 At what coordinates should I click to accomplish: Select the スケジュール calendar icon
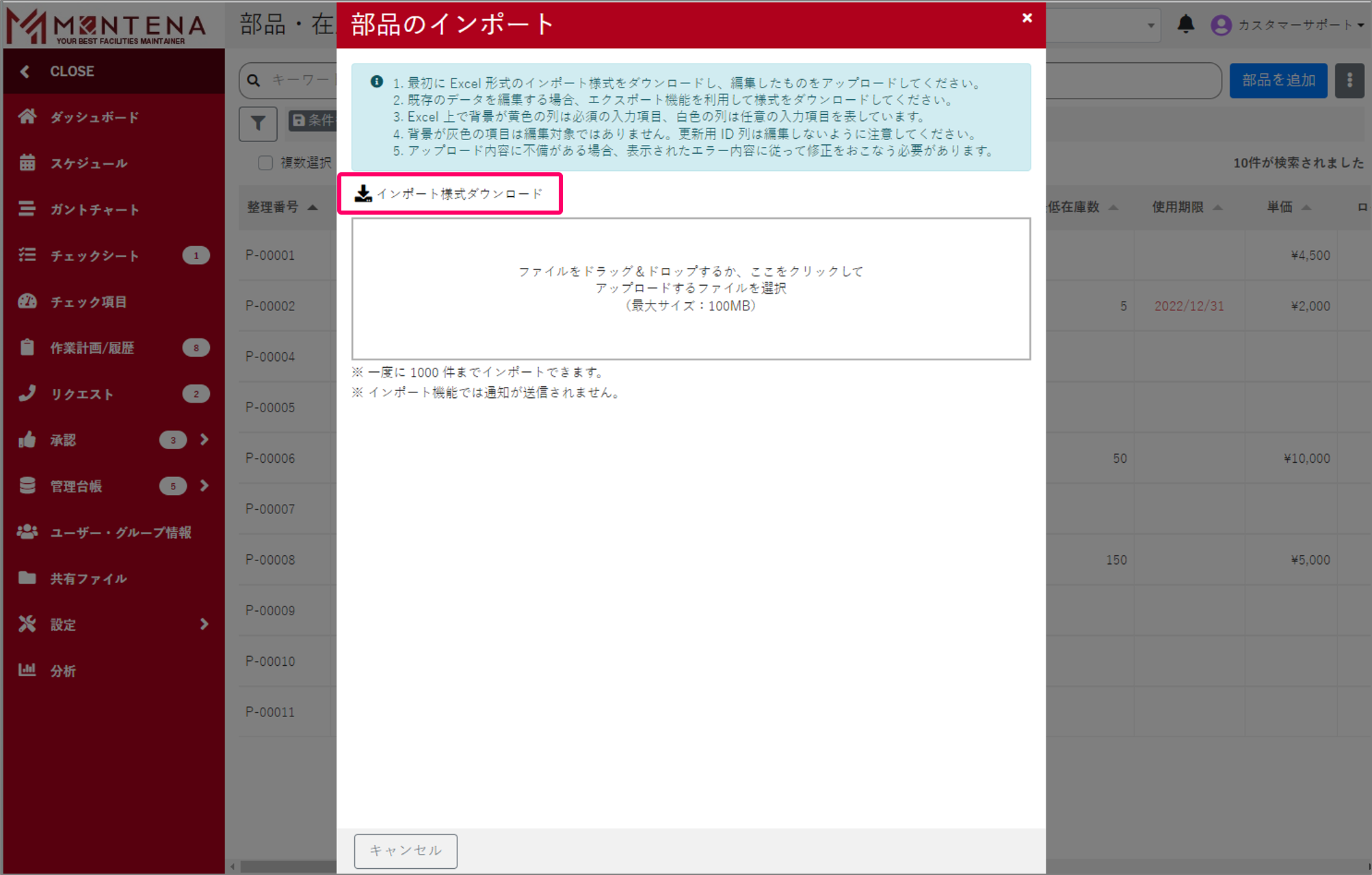point(27,163)
